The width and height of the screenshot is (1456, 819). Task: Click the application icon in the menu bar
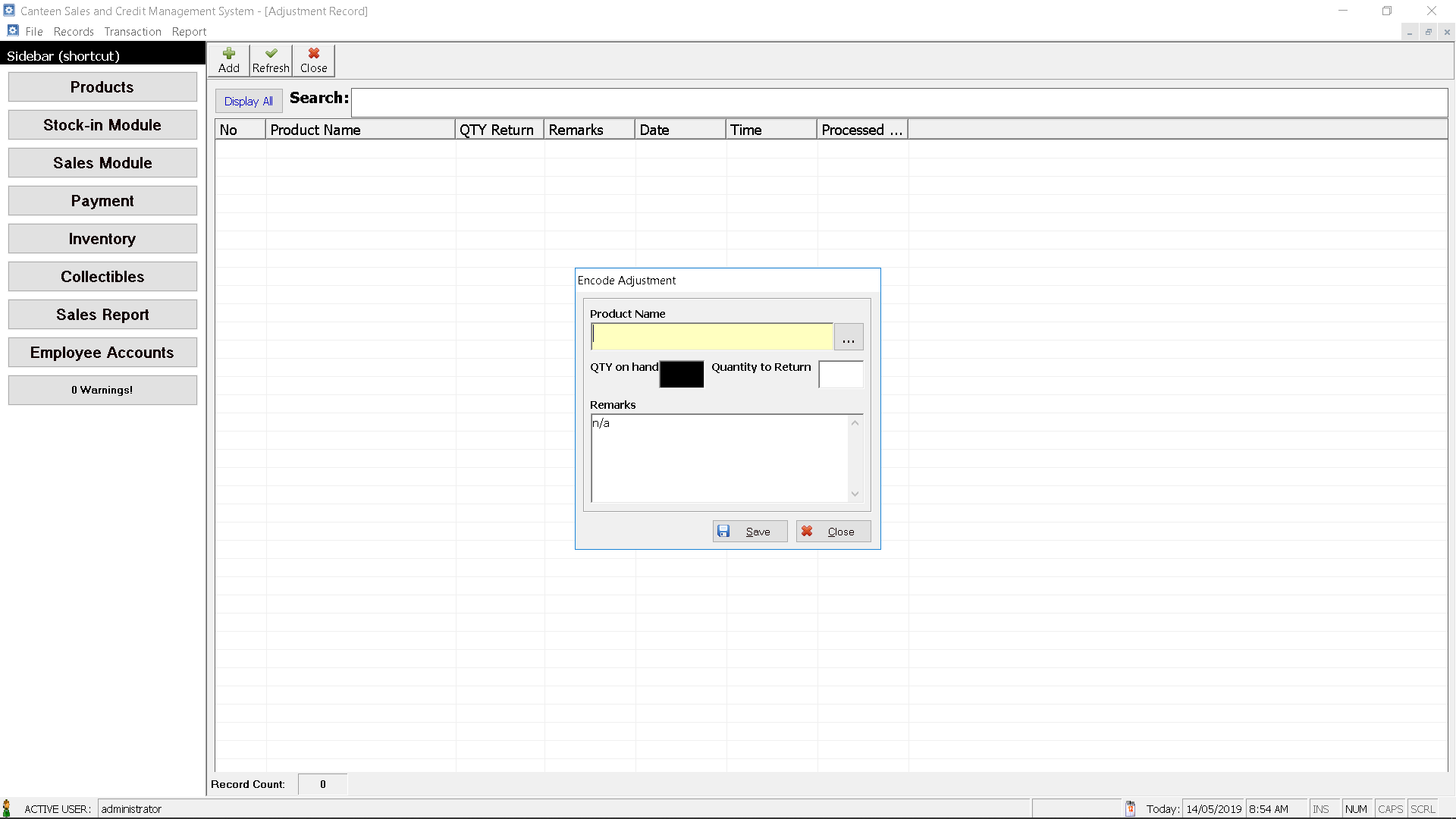pyautogui.click(x=13, y=30)
